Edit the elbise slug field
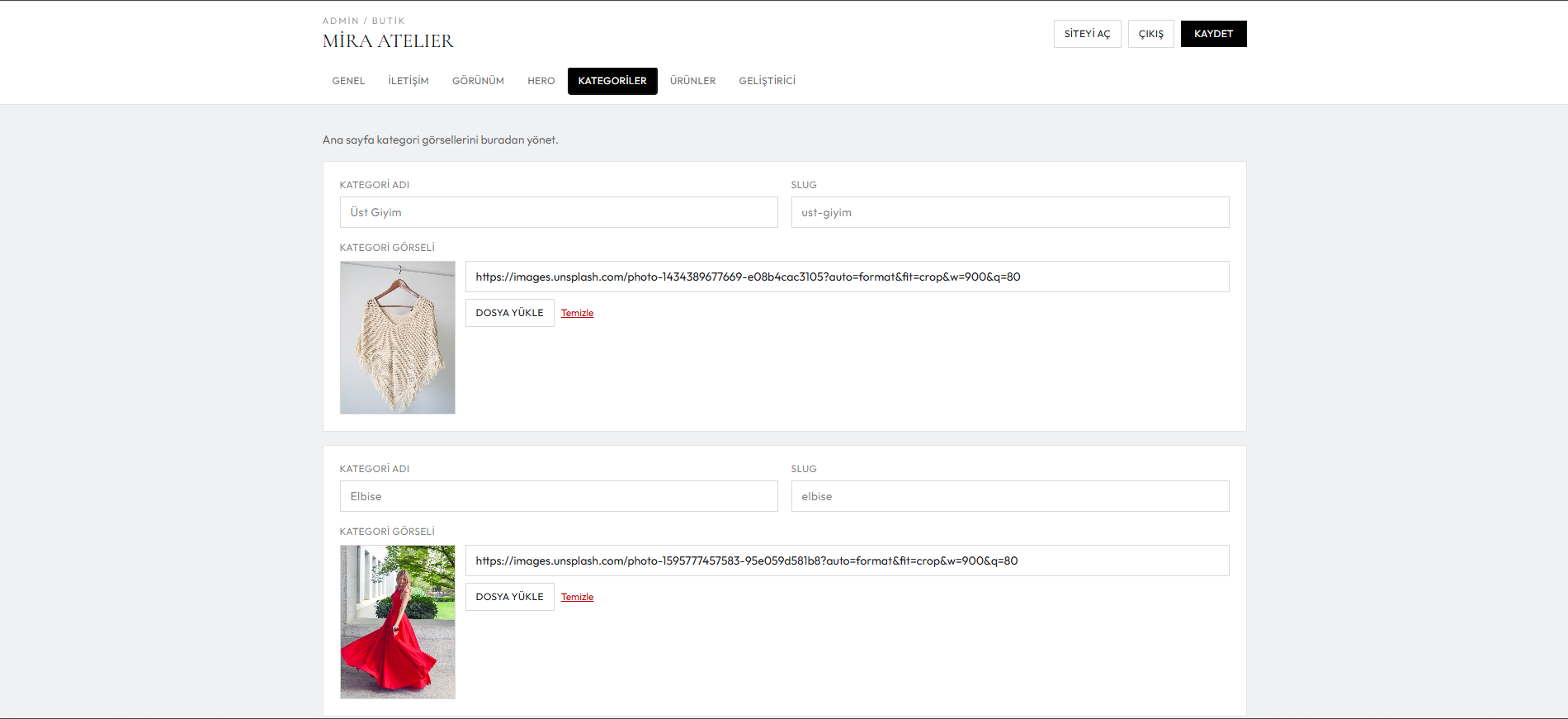Viewport: 1568px width, 719px height. pos(1010,496)
